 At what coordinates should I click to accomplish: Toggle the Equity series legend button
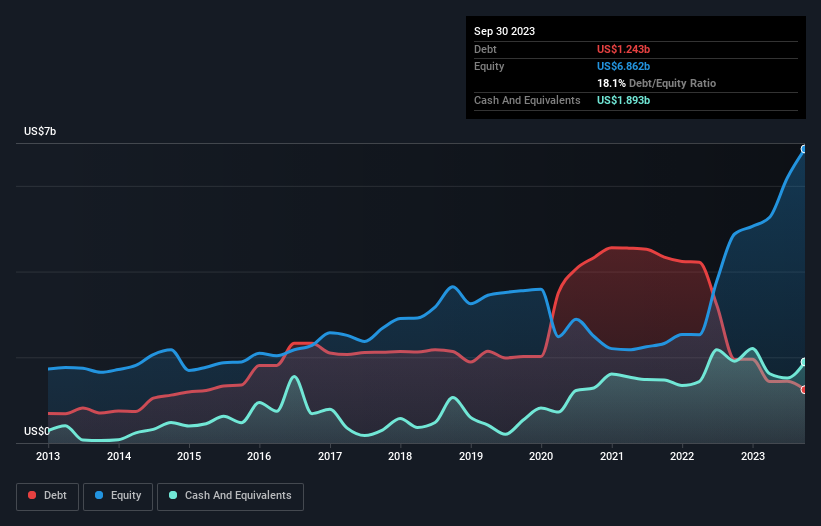pyautogui.click(x=118, y=496)
